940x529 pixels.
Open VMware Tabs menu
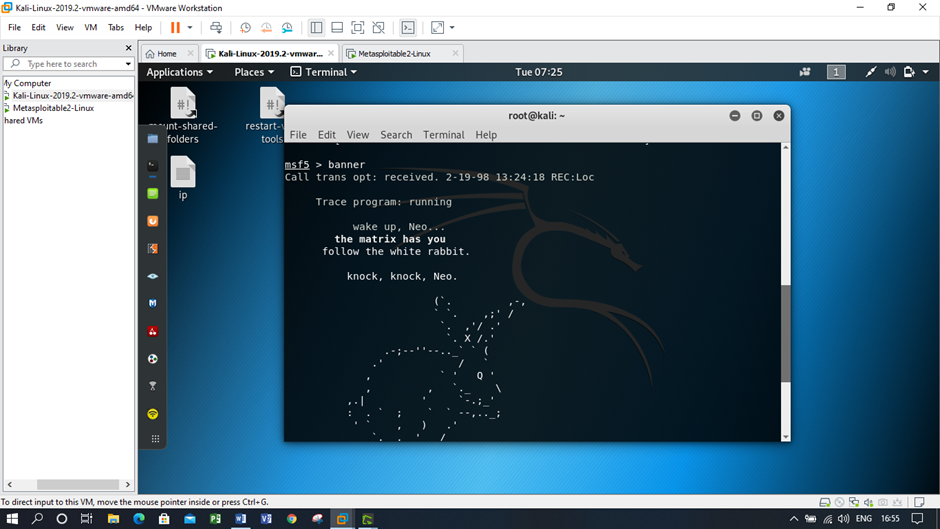[x=116, y=28]
